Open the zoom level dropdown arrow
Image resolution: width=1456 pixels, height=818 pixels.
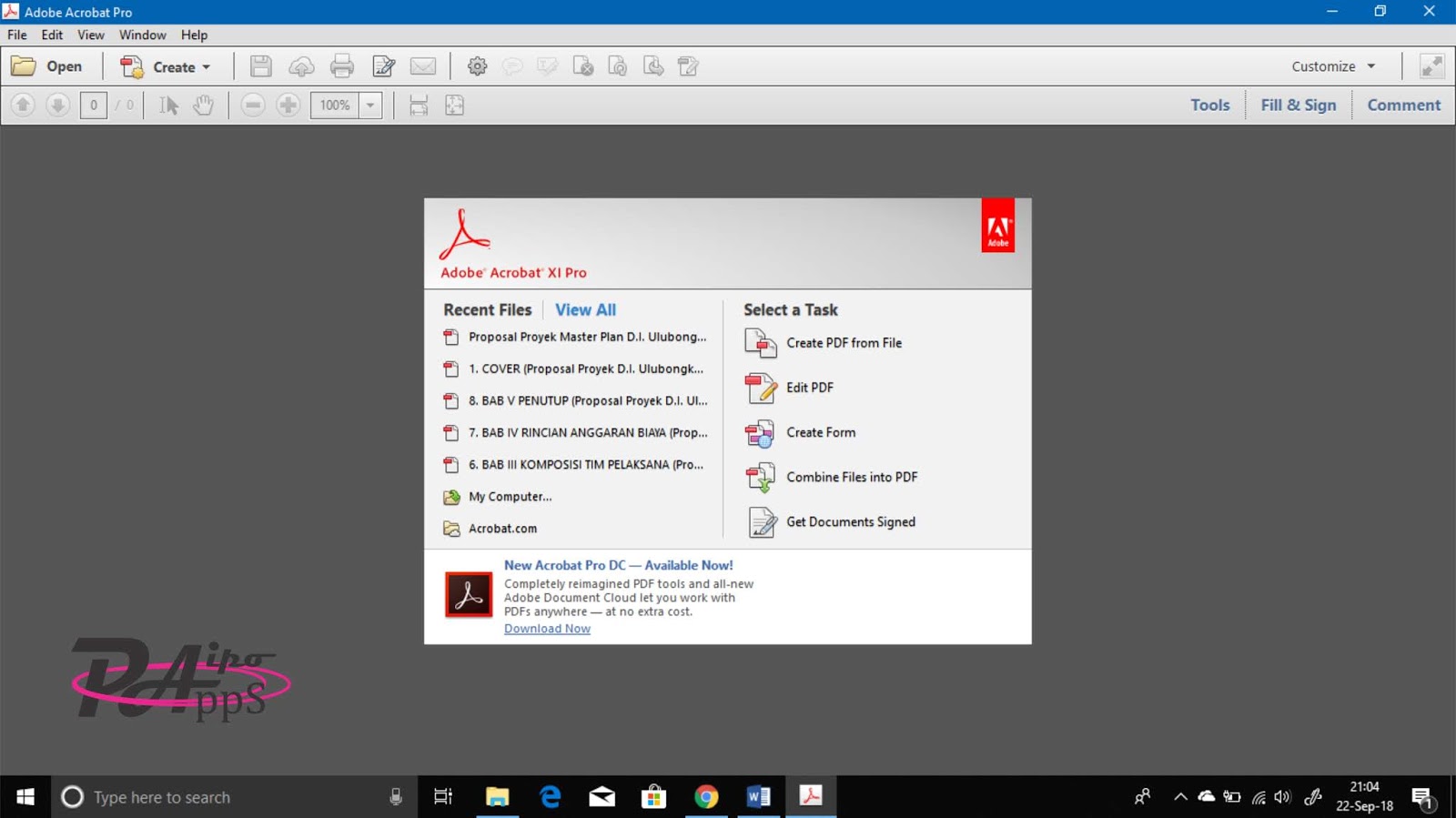coord(370,106)
